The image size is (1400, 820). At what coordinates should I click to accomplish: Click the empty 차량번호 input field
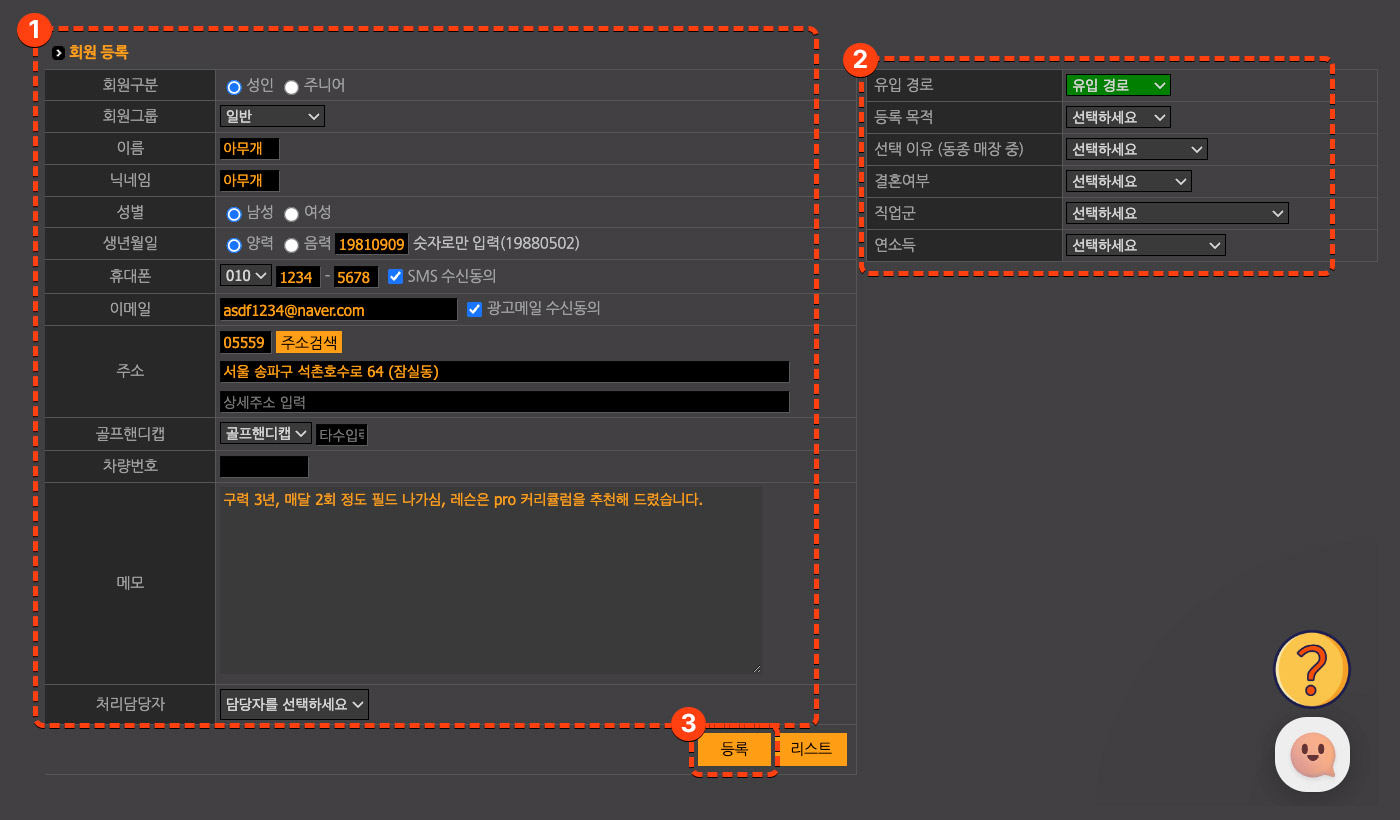(x=264, y=467)
